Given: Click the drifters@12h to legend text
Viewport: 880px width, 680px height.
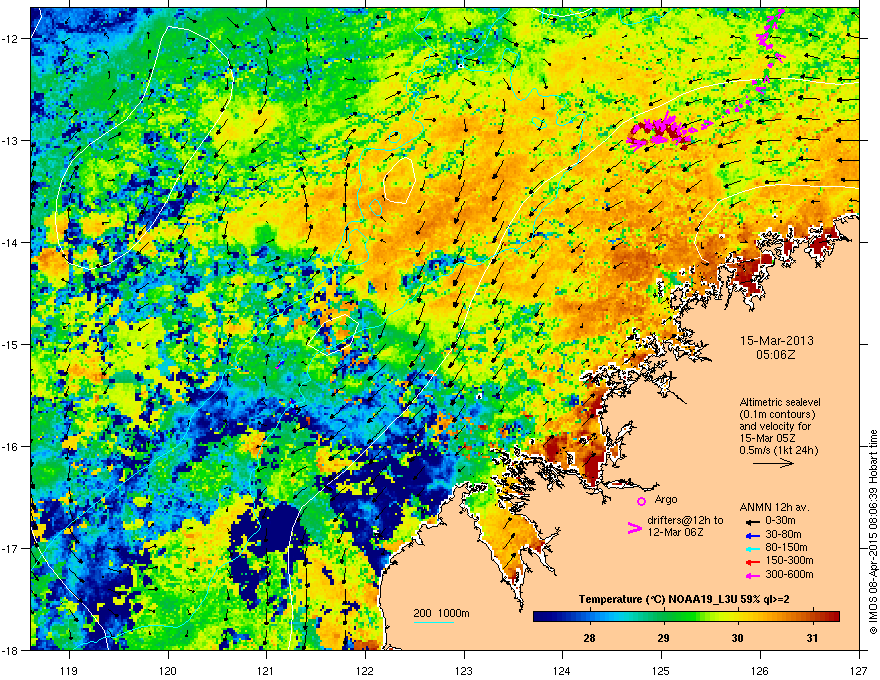Looking at the screenshot, I should (685, 520).
